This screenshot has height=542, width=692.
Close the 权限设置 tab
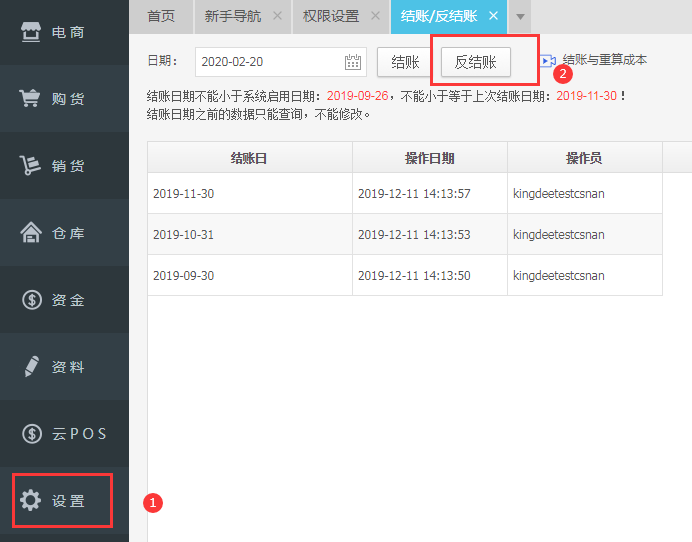click(375, 16)
